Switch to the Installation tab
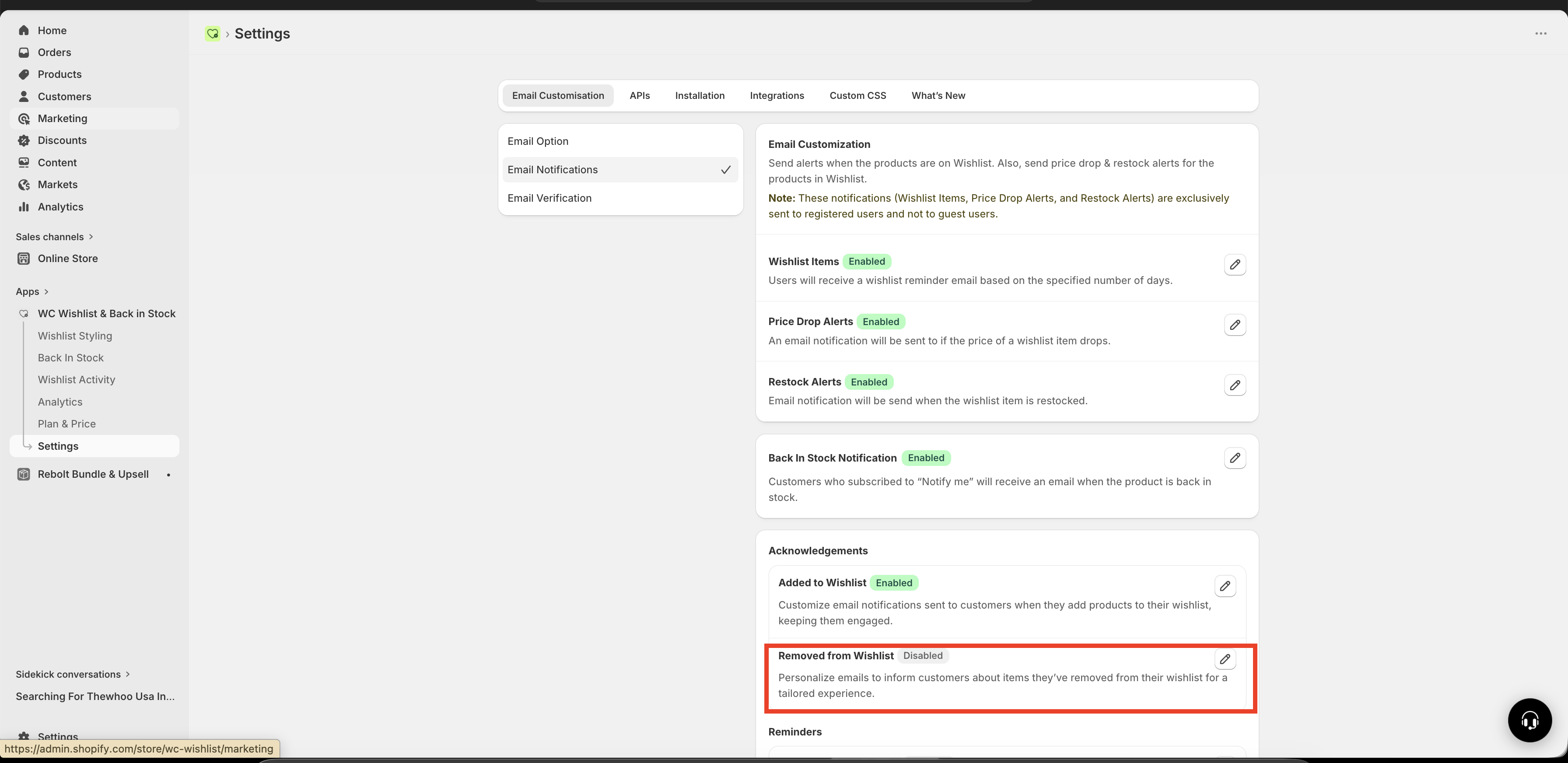 click(700, 95)
